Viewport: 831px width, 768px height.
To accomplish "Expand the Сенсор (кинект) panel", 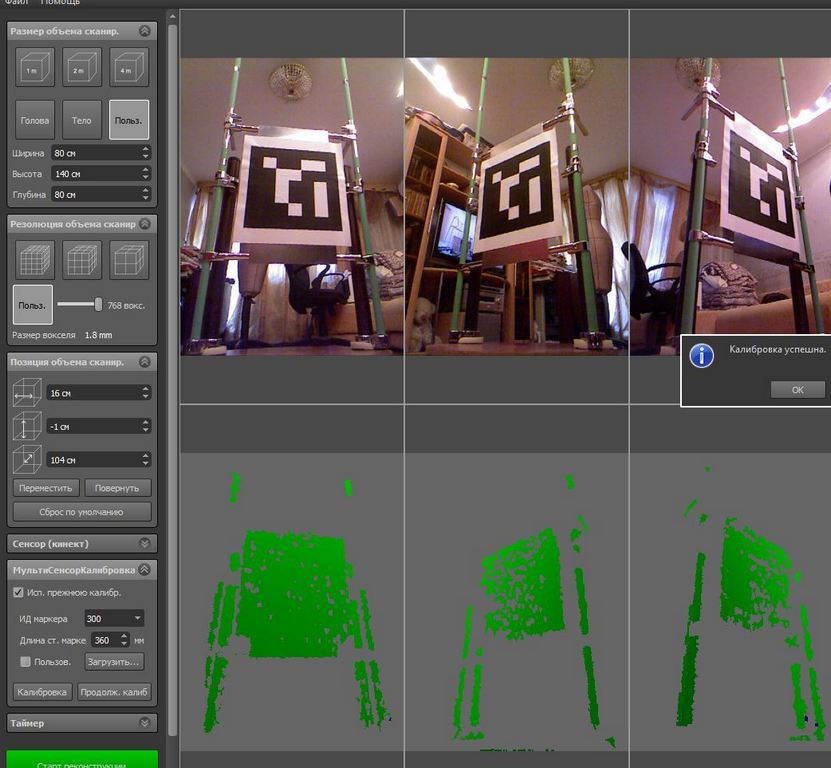I will tap(82, 544).
